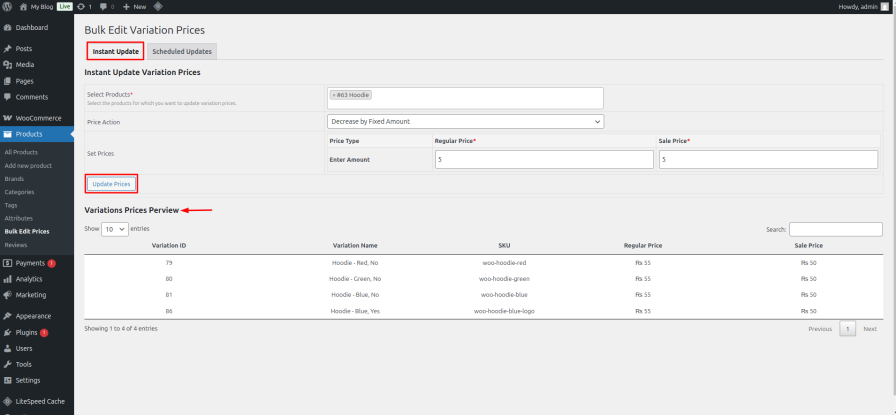Select the Instant Update tab
This screenshot has height=415, width=896.
115,51
